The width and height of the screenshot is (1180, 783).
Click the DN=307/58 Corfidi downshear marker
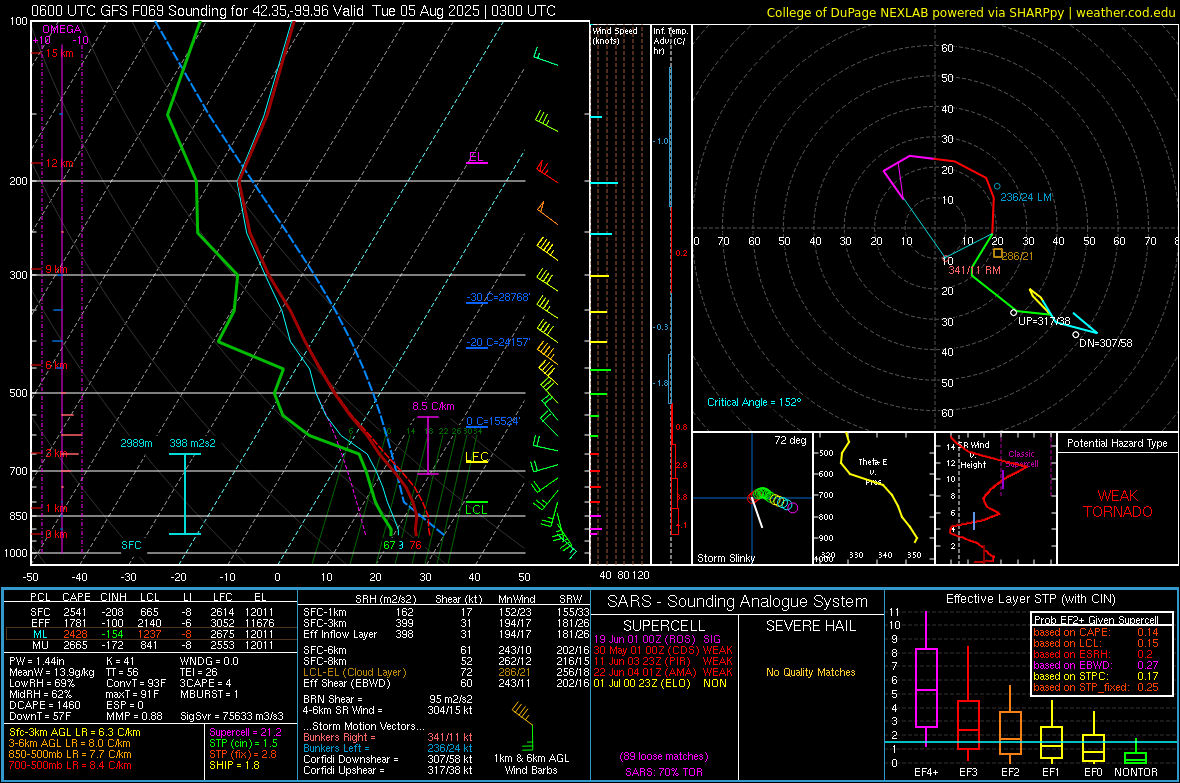1076,335
